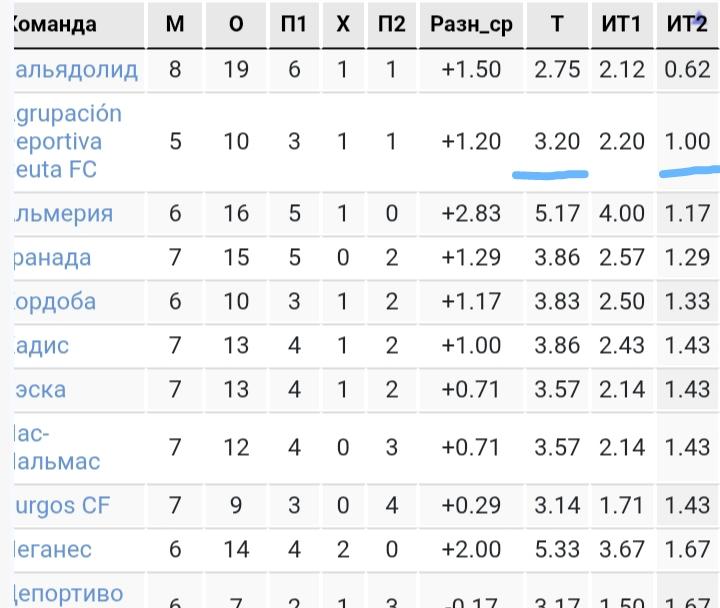Sort by Разн_ср column header
The image size is (720, 608).
[x=471, y=24]
